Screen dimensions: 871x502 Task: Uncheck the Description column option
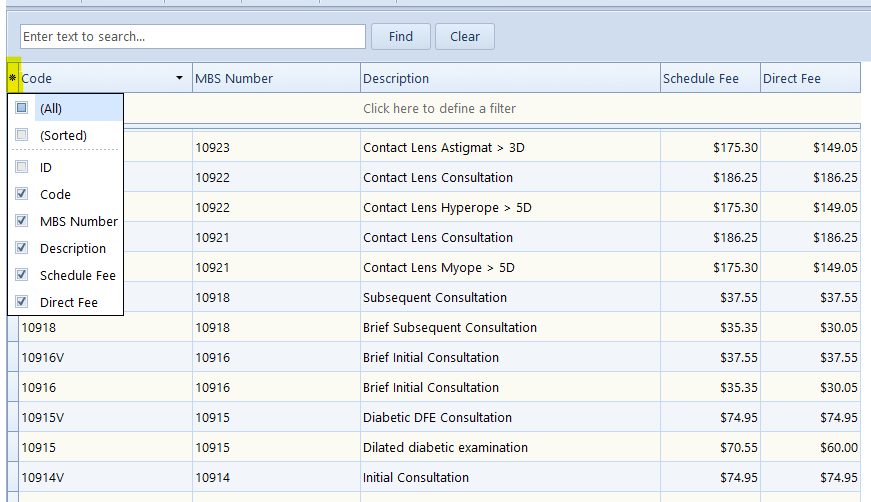[22, 248]
